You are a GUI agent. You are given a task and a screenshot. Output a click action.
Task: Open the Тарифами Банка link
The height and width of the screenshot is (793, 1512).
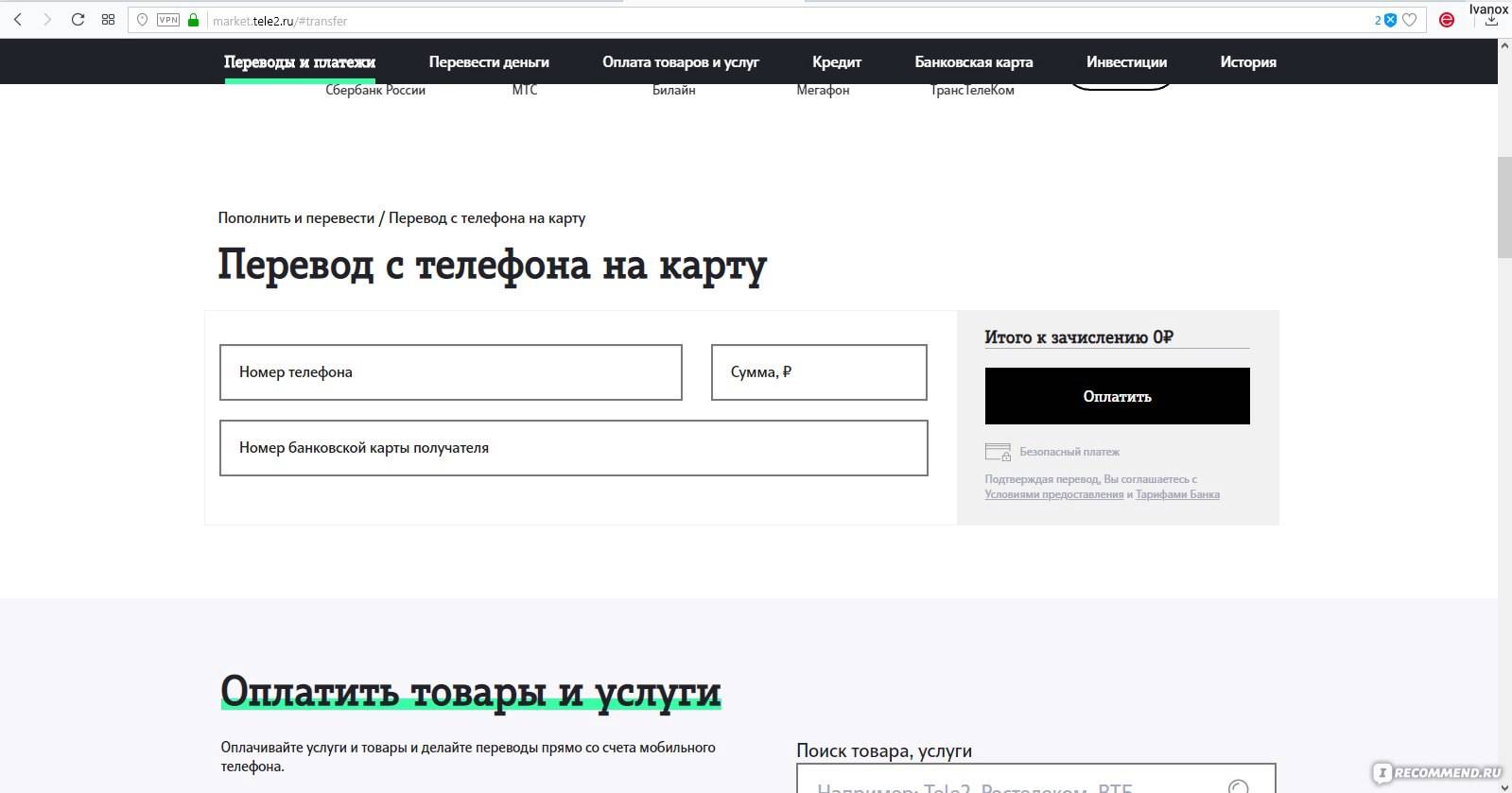1177,494
